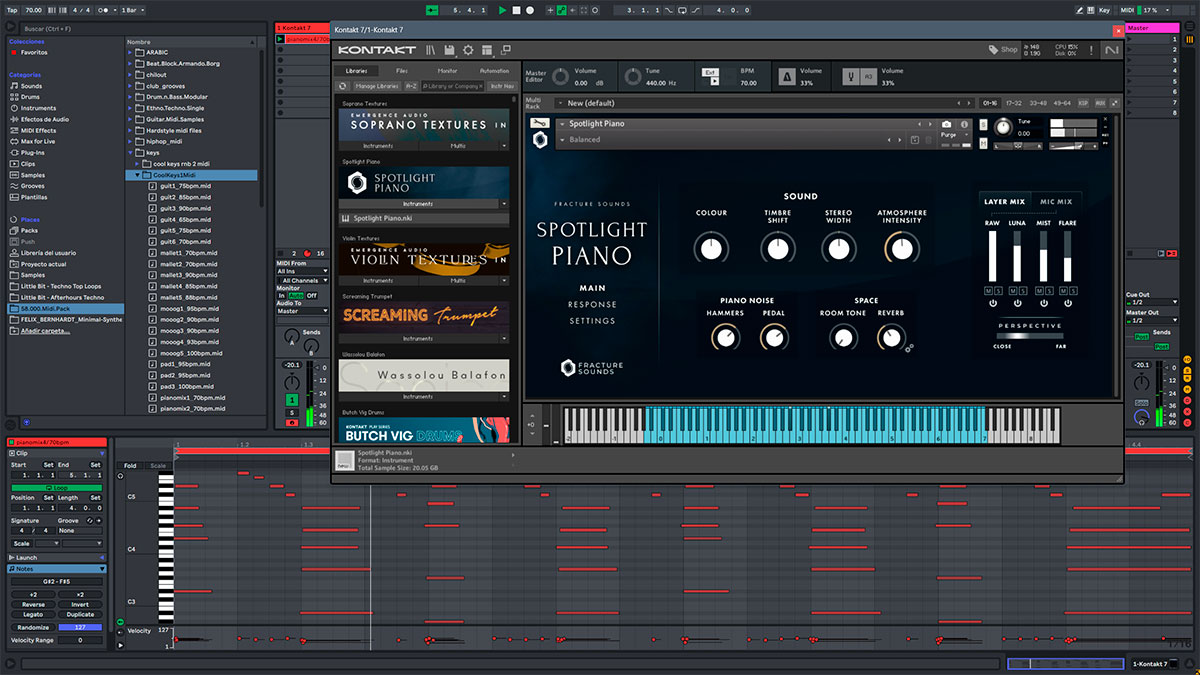Viewport: 1200px width, 675px height.
Task: Switch to the Kontakt Files tab
Action: pos(401,71)
